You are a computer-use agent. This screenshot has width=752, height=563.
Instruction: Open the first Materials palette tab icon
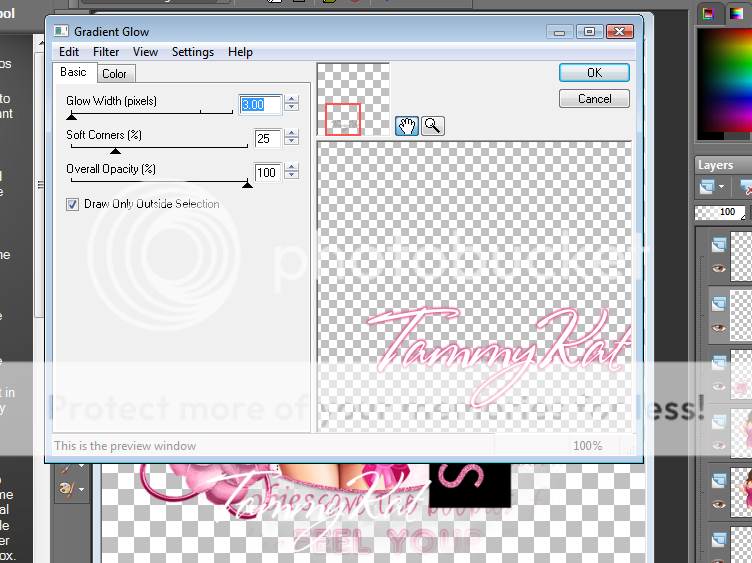click(708, 13)
